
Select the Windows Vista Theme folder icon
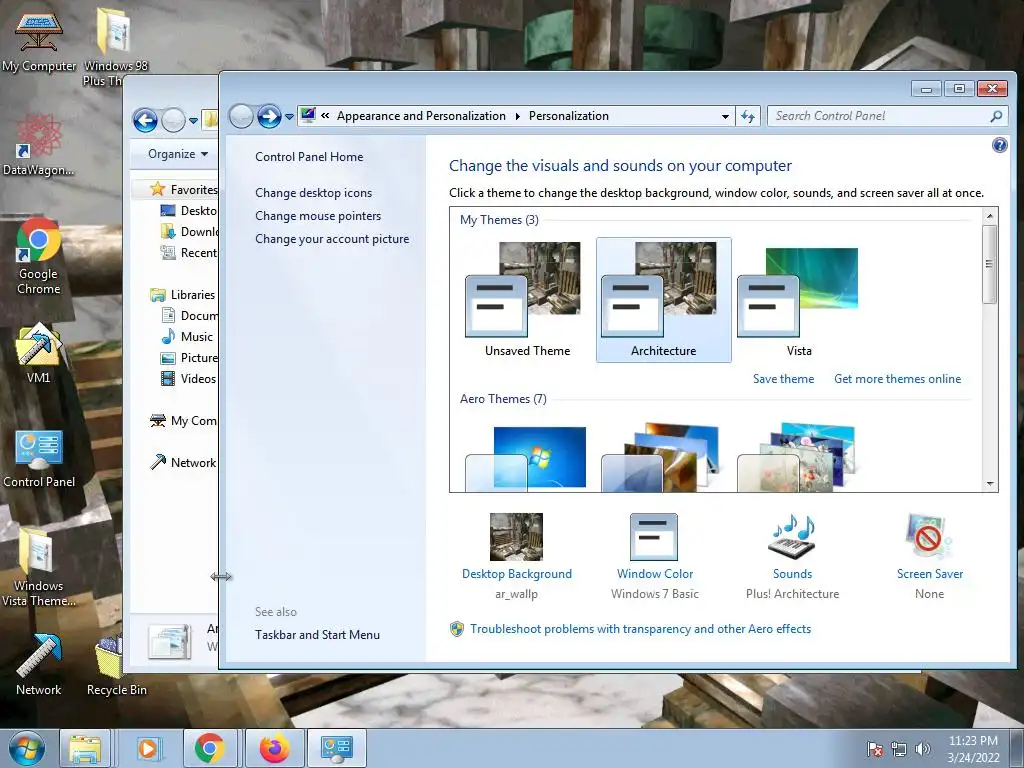pos(39,568)
